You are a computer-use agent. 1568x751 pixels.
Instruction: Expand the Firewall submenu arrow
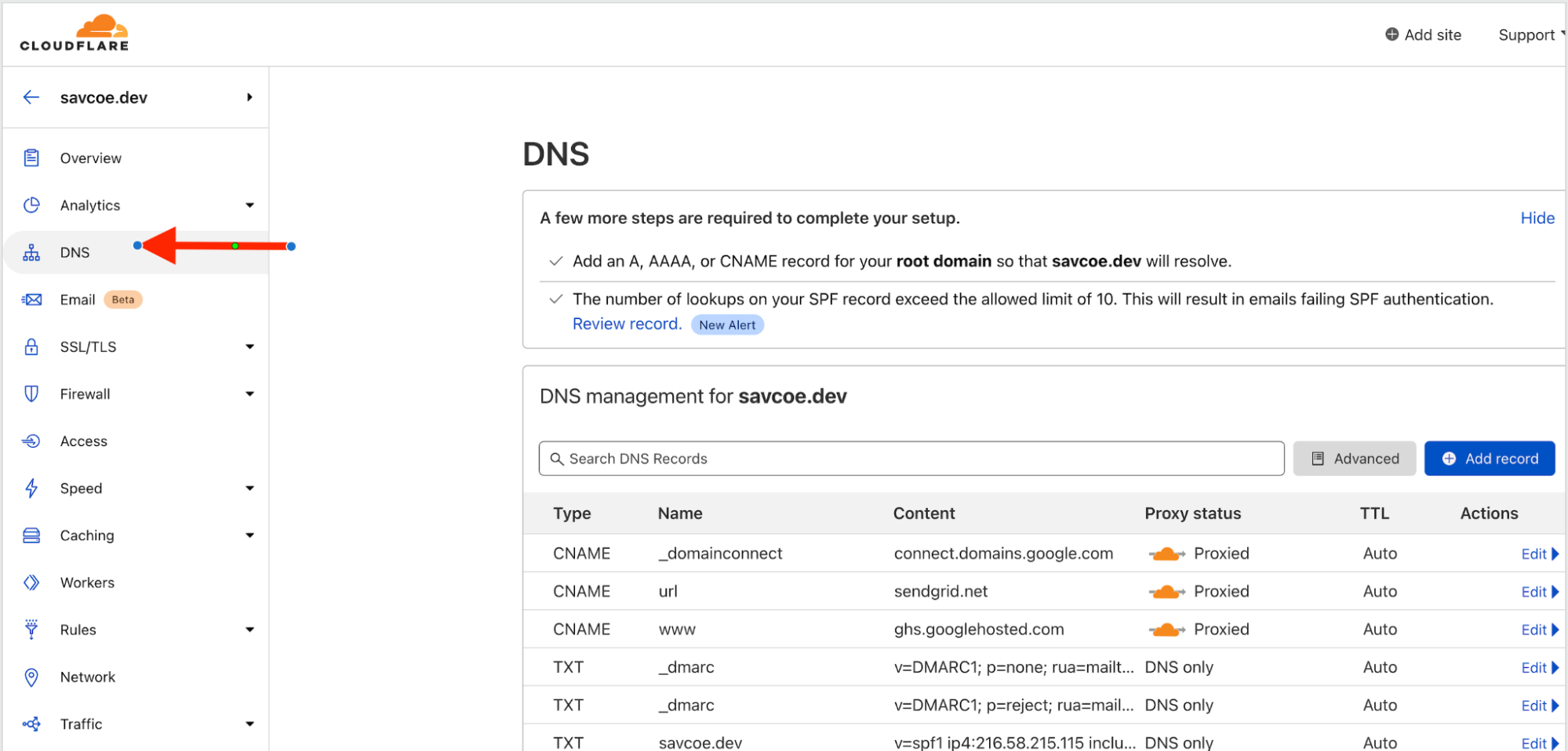(249, 394)
